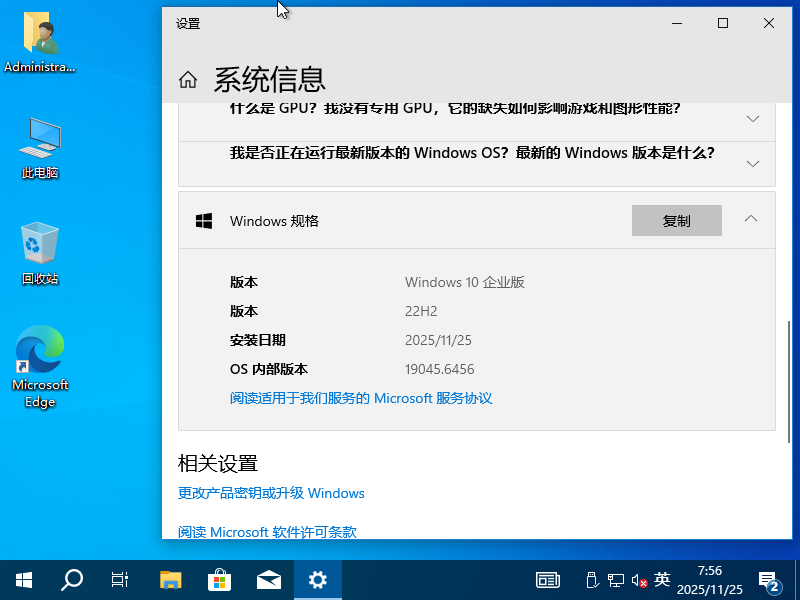This screenshot has width=800, height=600.
Task: Open the Settings home icon
Action: pyautogui.click(x=187, y=79)
